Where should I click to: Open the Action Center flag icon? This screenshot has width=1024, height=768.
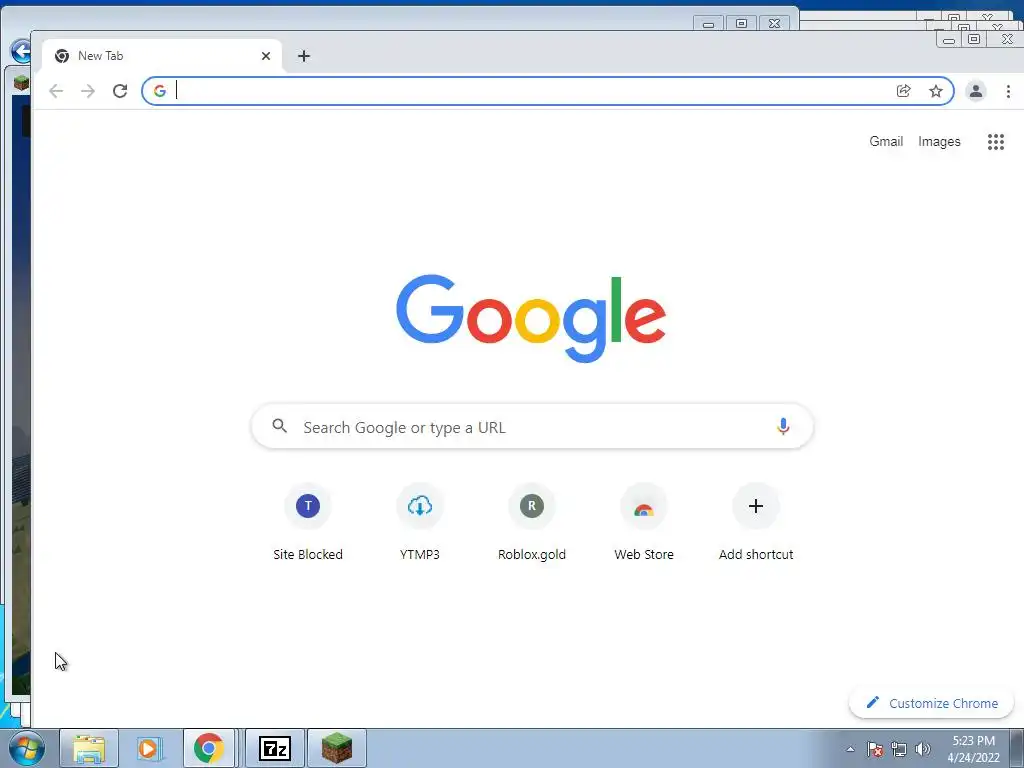pyautogui.click(x=875, y=749)
